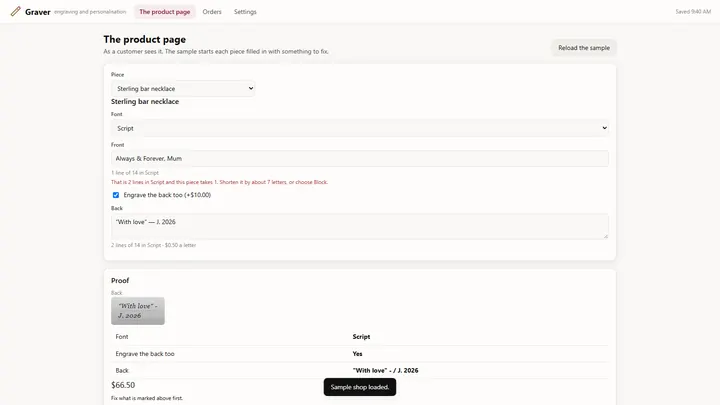
Task: Click Reload the sample button
Action: coord(584,48)
